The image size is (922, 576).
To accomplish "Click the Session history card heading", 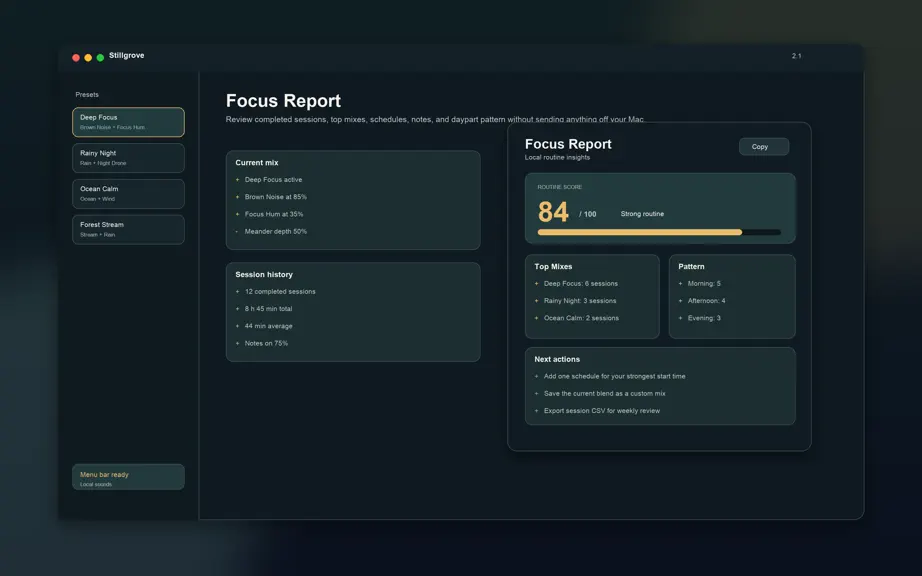I will pos(264,274).
